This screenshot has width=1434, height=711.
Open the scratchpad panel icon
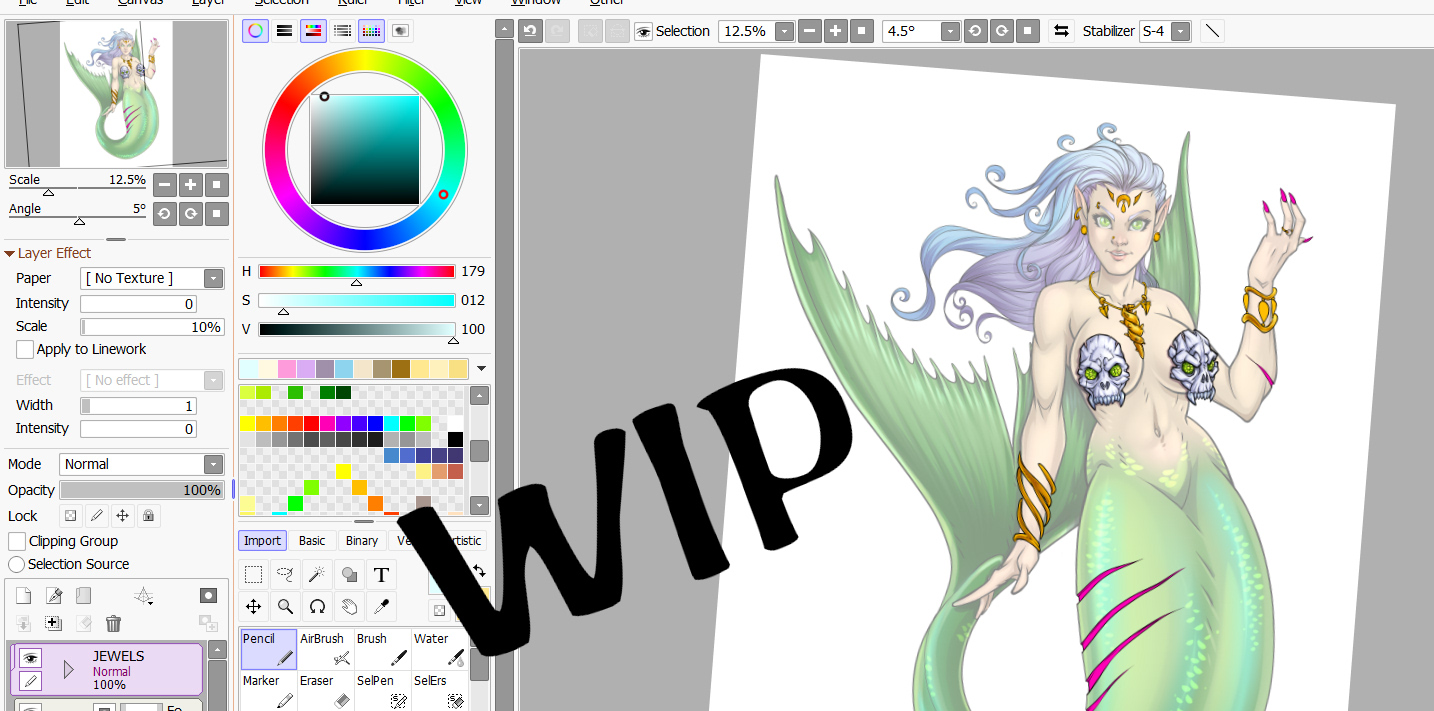(x=401, y=31)
